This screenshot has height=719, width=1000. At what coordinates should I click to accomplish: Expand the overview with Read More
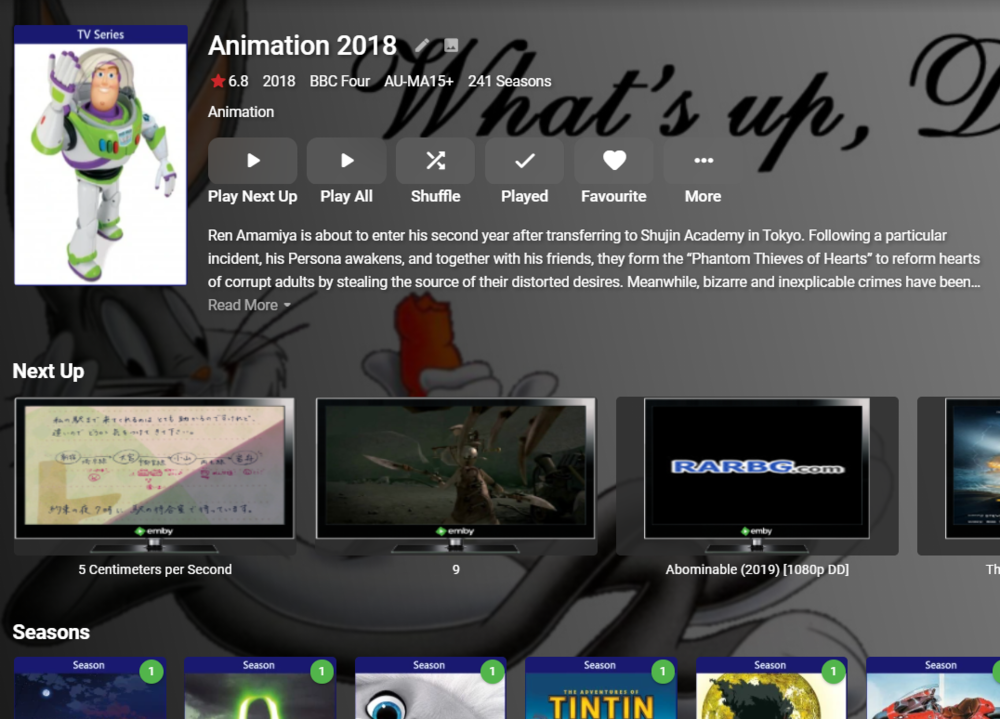click(249, 305)
